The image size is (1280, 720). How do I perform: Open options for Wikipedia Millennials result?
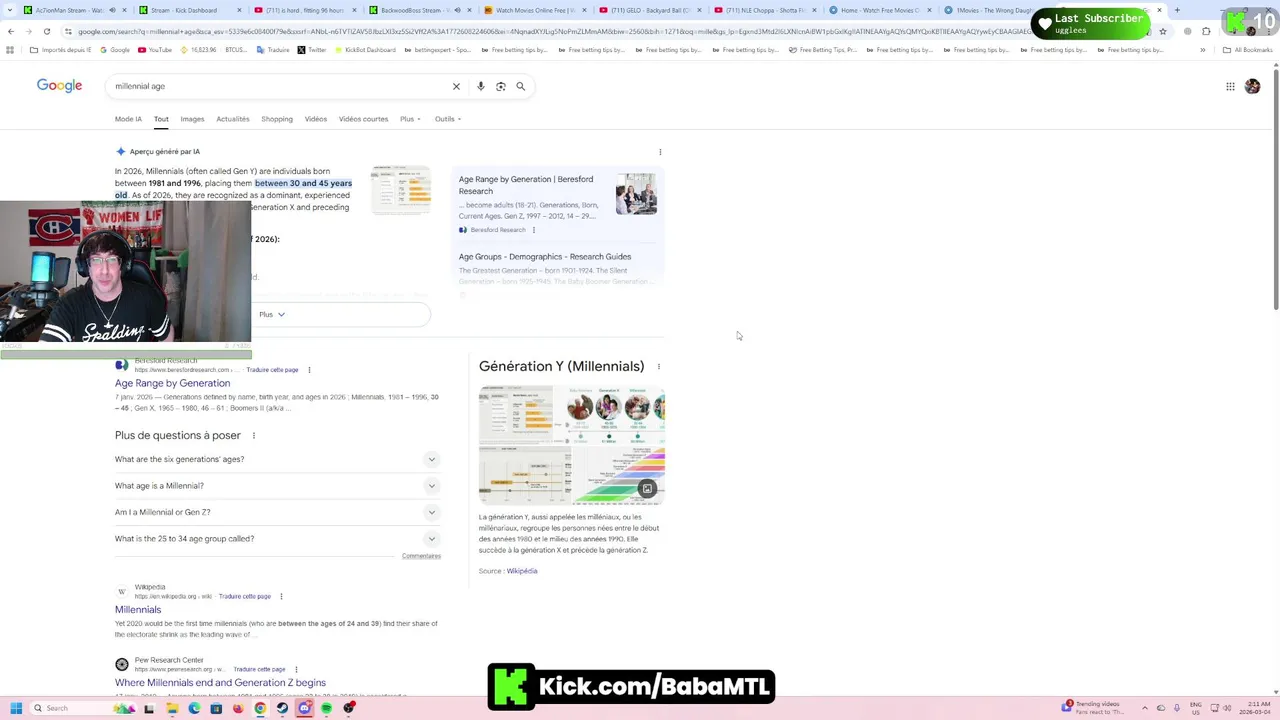click(x=281, y=596)
